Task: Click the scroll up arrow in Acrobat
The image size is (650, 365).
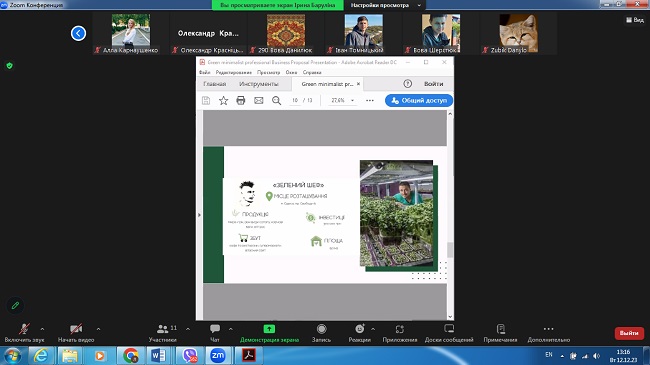Action: (x=450, y=113)
